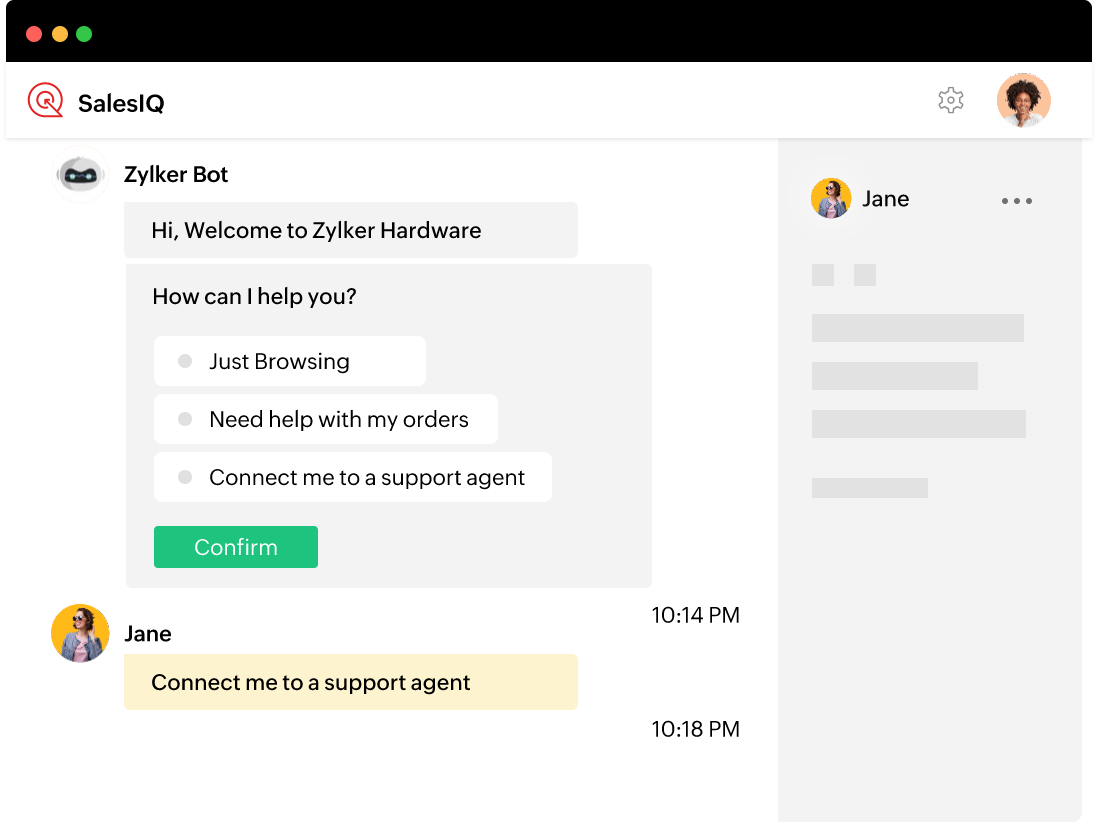Image resolution: width=1098 pixels, height=832 pixels.
Task: Click Jane's name above her message
Action: [x=148, y=634]
